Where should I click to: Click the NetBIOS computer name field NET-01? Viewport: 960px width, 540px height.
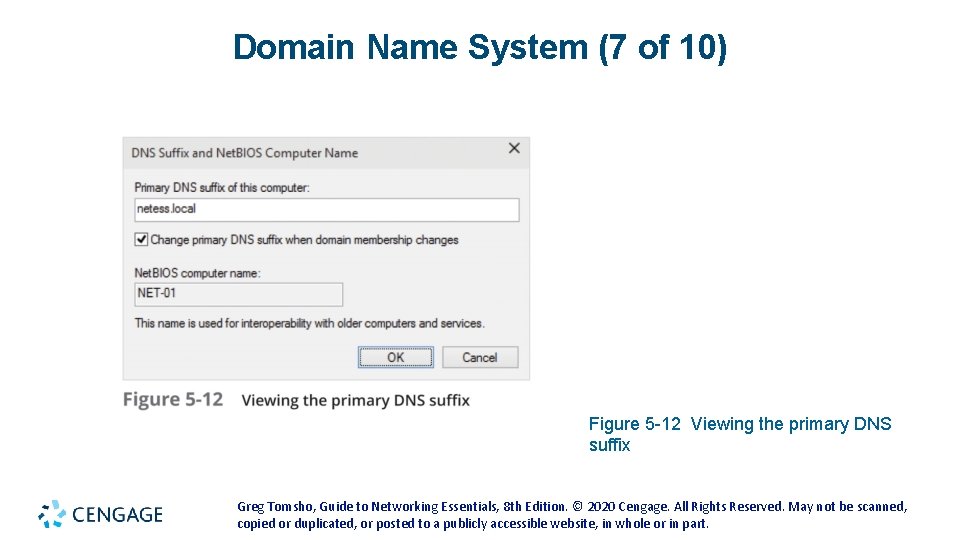(x=239, y=294)
